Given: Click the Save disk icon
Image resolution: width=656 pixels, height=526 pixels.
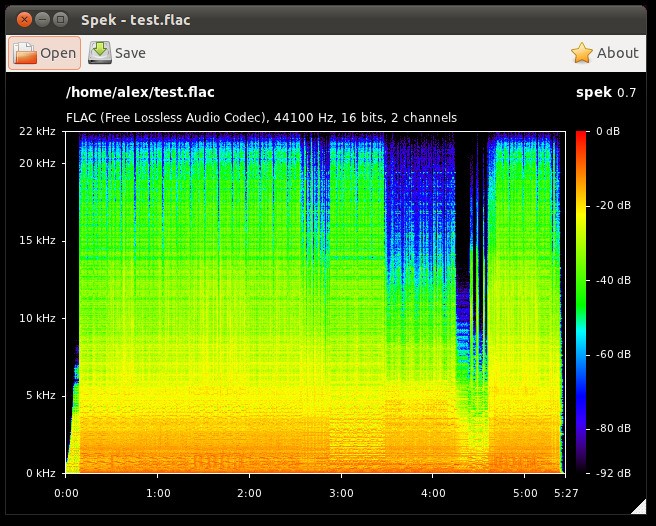Looking at the screenshot, I should 100,53.
